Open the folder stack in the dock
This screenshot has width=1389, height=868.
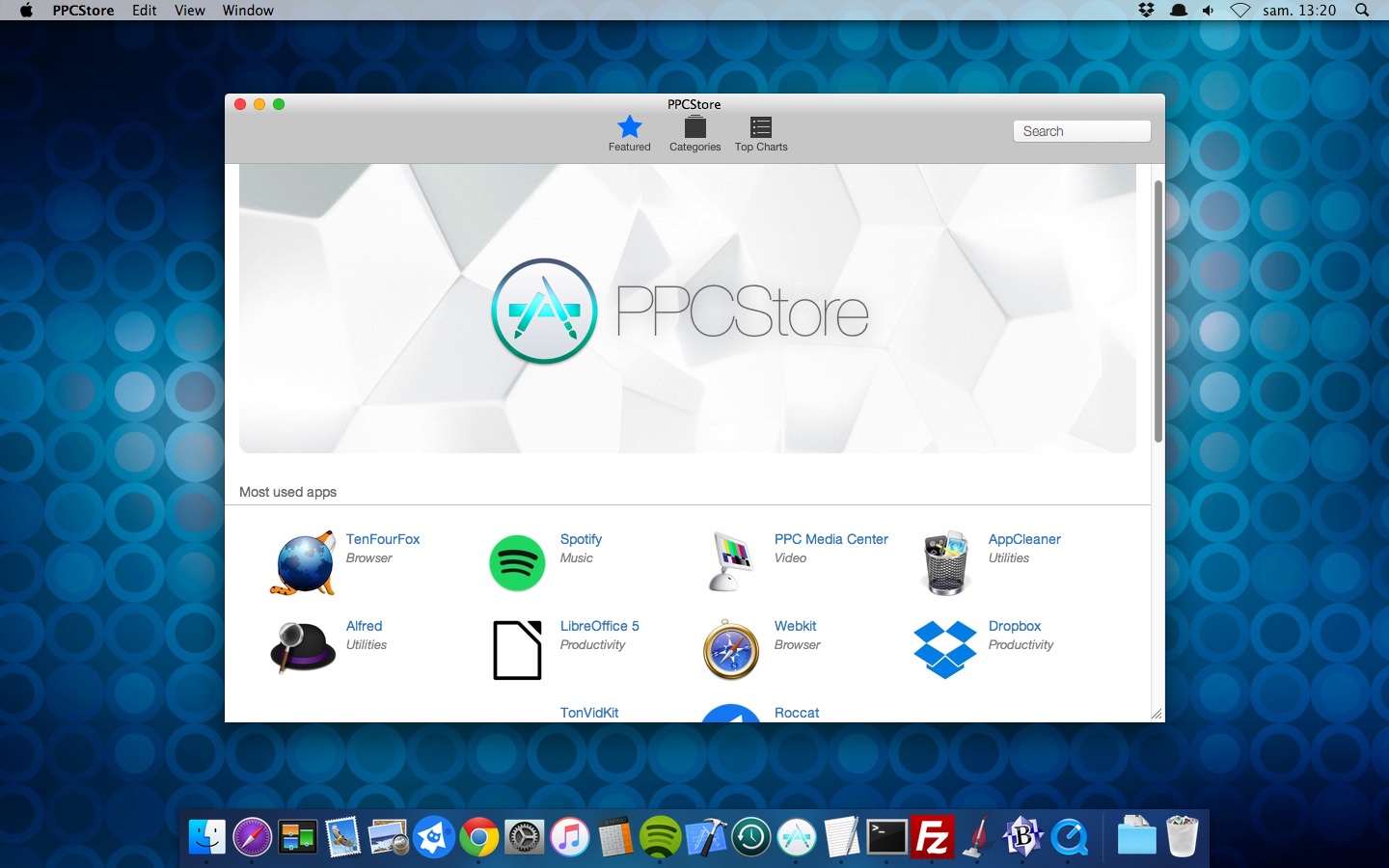(x=1136, y=836)
